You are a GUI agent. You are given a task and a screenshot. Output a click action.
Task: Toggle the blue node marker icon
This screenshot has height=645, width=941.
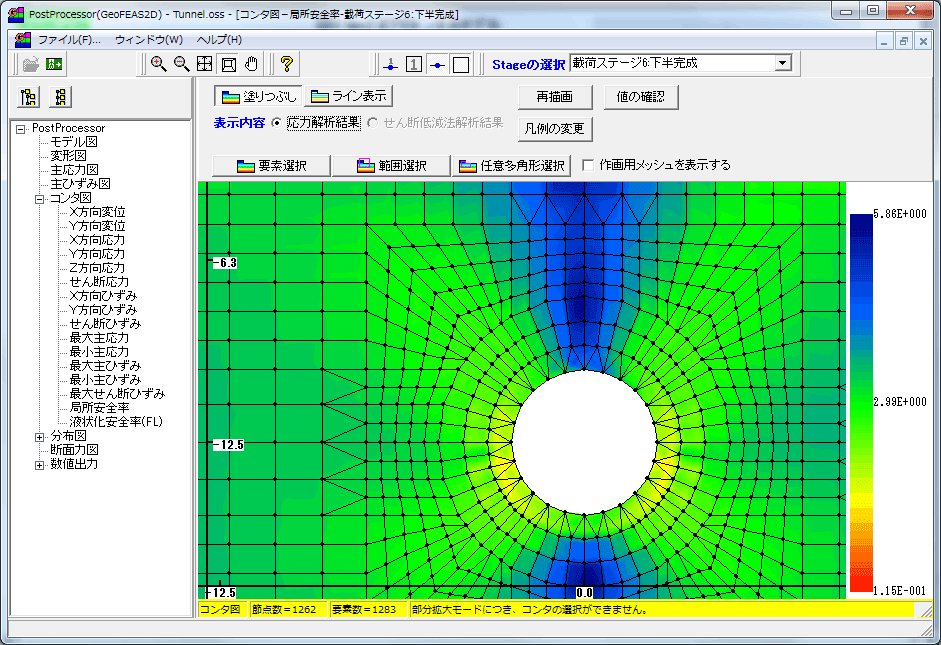click(437, 64)
